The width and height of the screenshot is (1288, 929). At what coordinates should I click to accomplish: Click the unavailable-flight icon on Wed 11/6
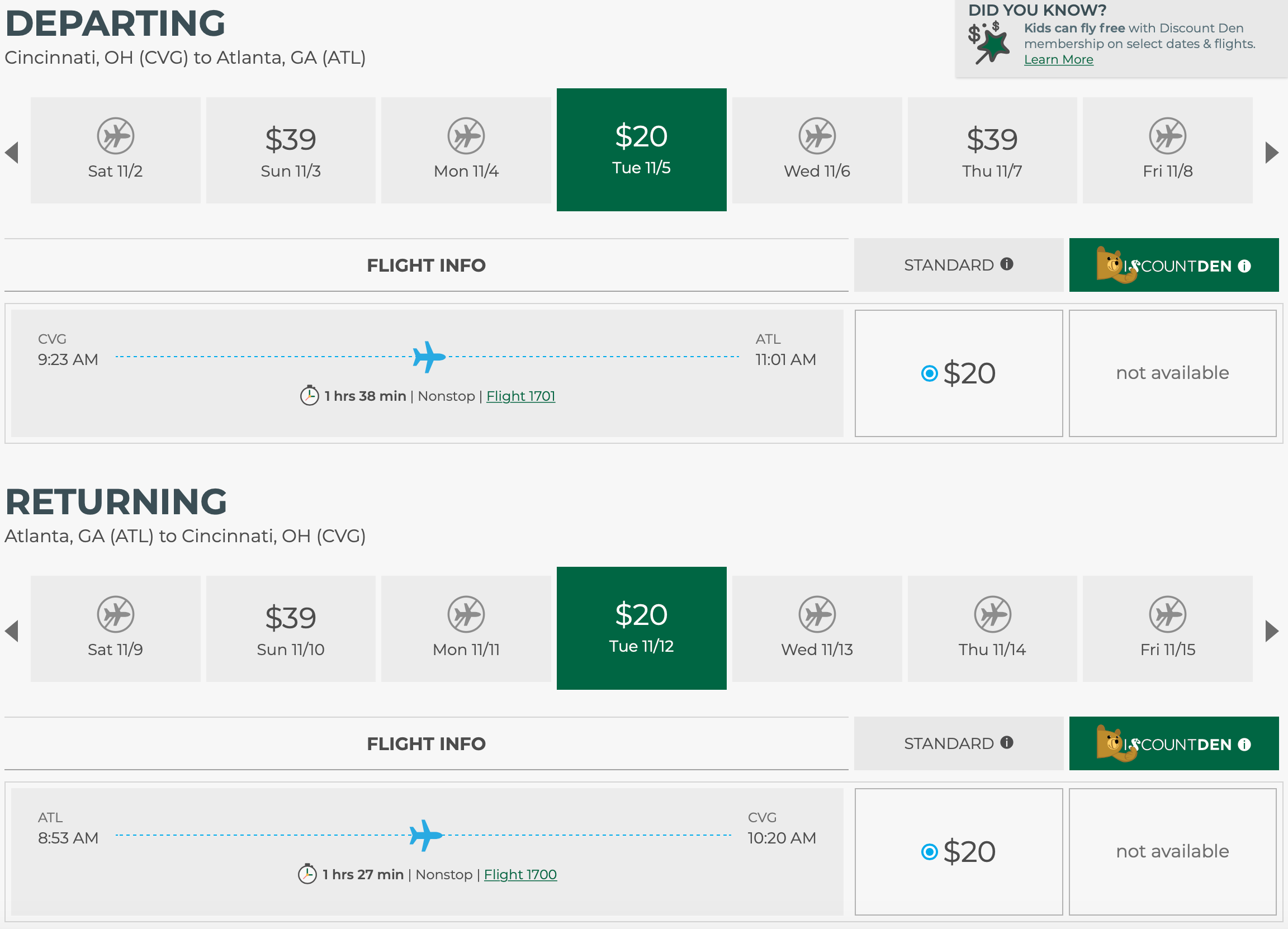(817, 136)
